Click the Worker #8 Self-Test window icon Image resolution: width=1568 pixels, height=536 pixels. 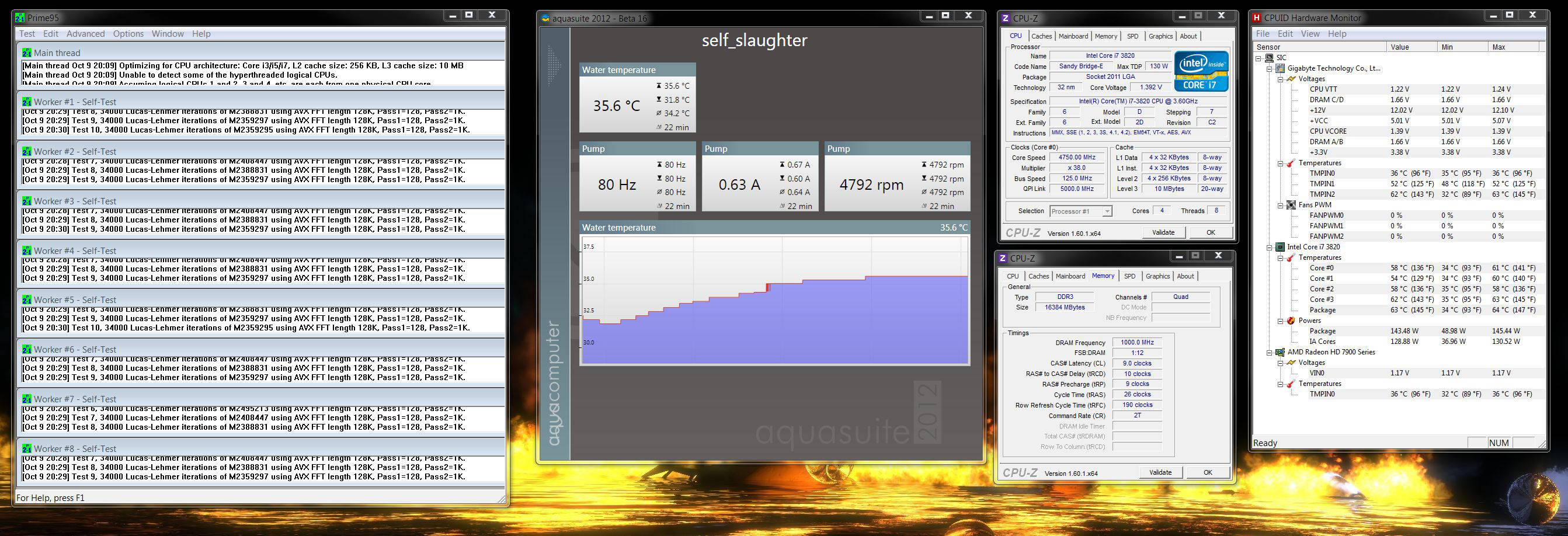[27, 449]
